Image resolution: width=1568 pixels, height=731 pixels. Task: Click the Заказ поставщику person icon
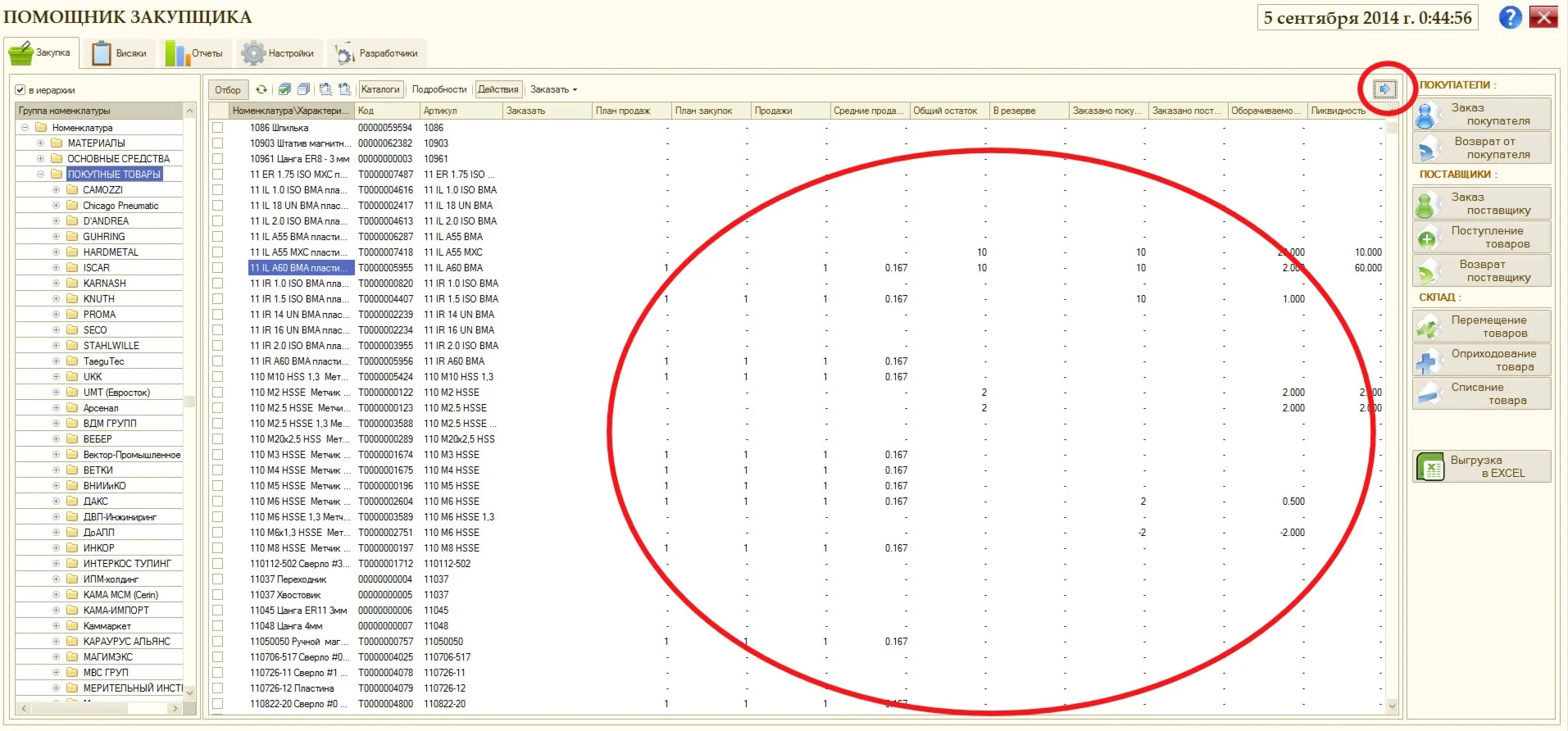[x=1427, y=204]
